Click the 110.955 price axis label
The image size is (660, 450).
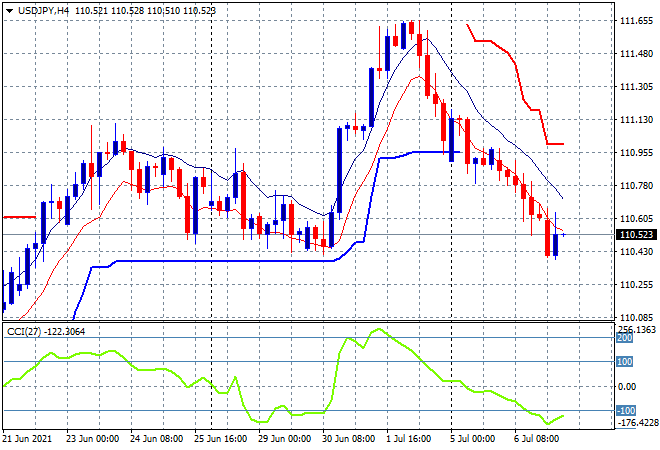click(x=636, y=152)
